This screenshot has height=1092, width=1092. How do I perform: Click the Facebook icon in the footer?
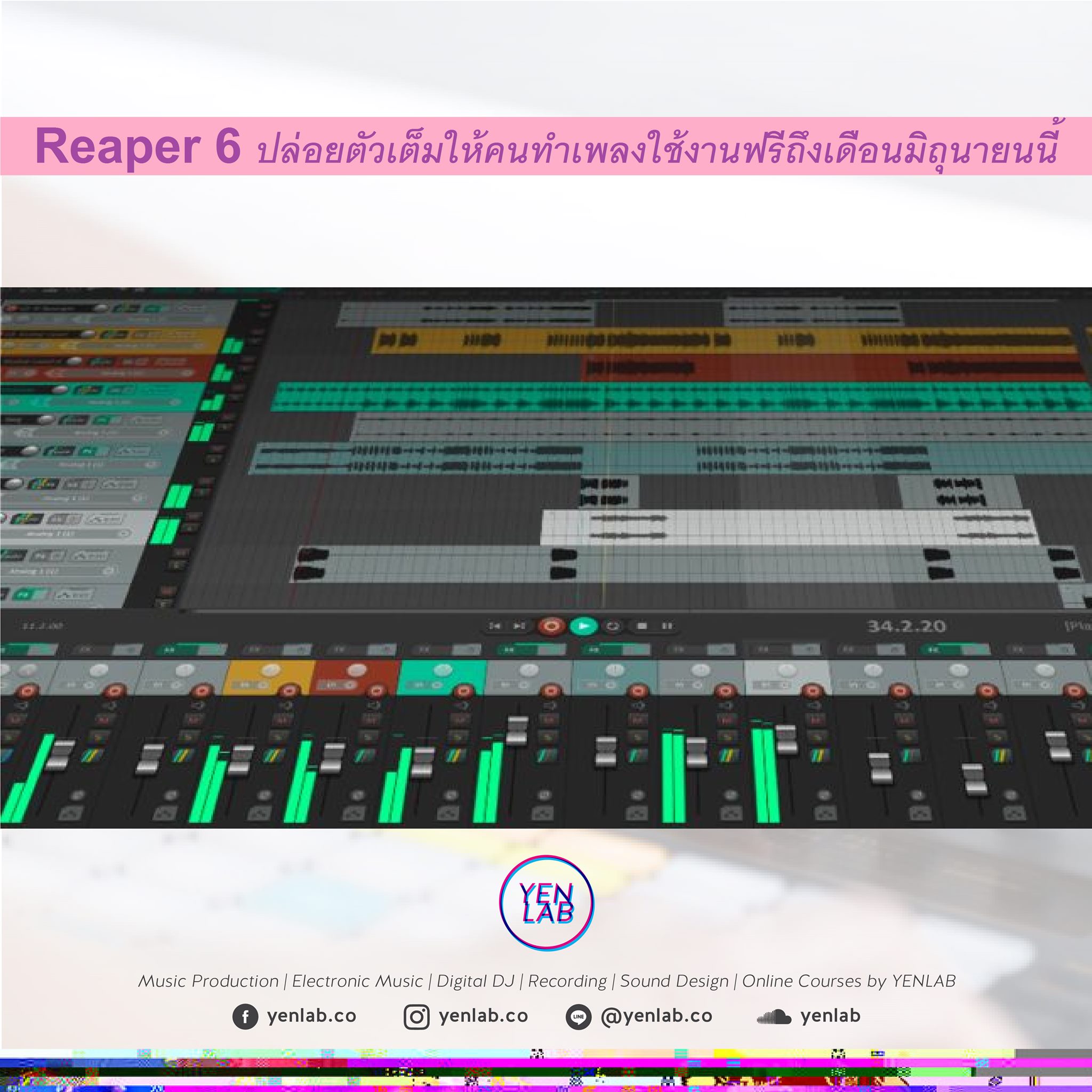pyautogui.click(x=245, y=1017)
